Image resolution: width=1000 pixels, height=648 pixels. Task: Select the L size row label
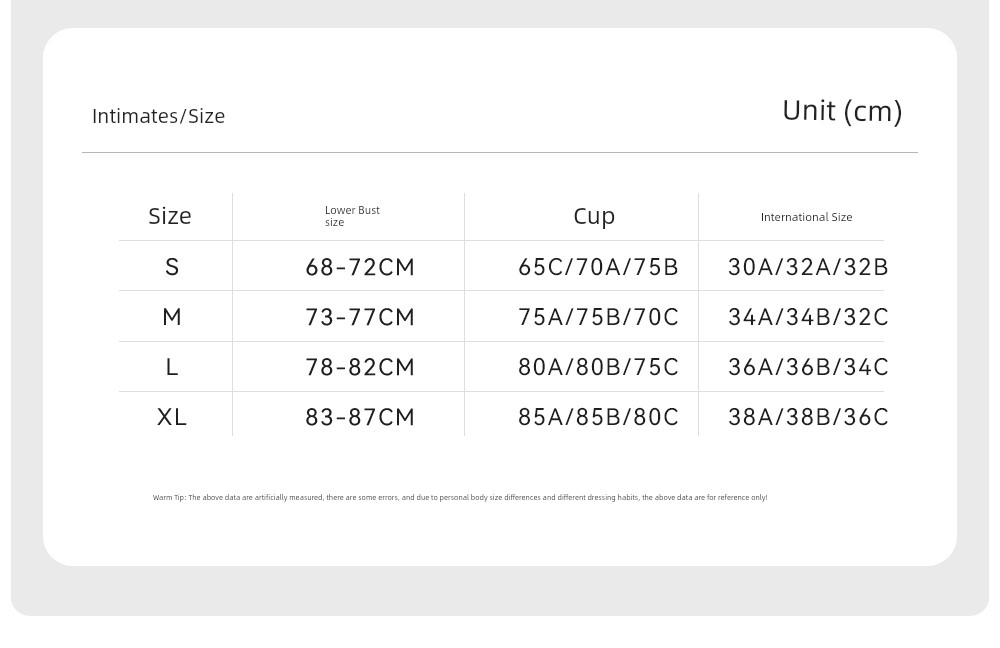click(x=172, y=367)
